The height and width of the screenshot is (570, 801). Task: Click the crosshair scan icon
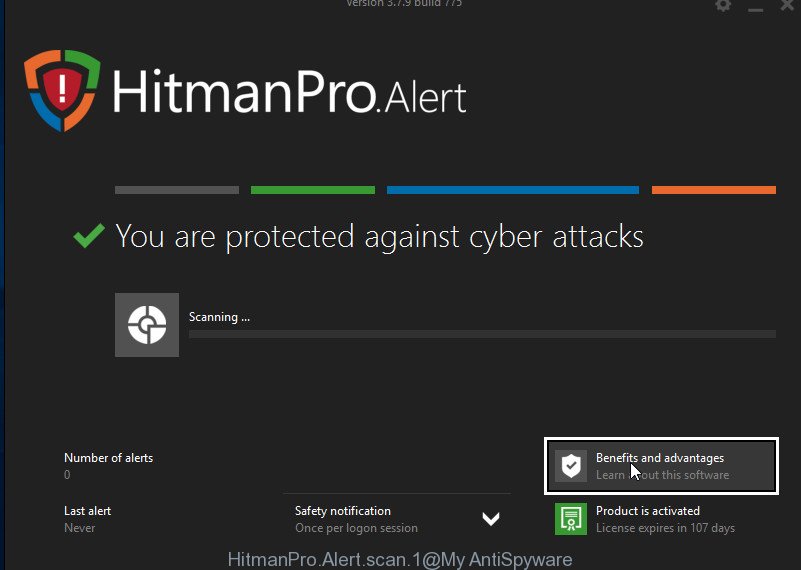pyautogui.click(x=147, y=325)
